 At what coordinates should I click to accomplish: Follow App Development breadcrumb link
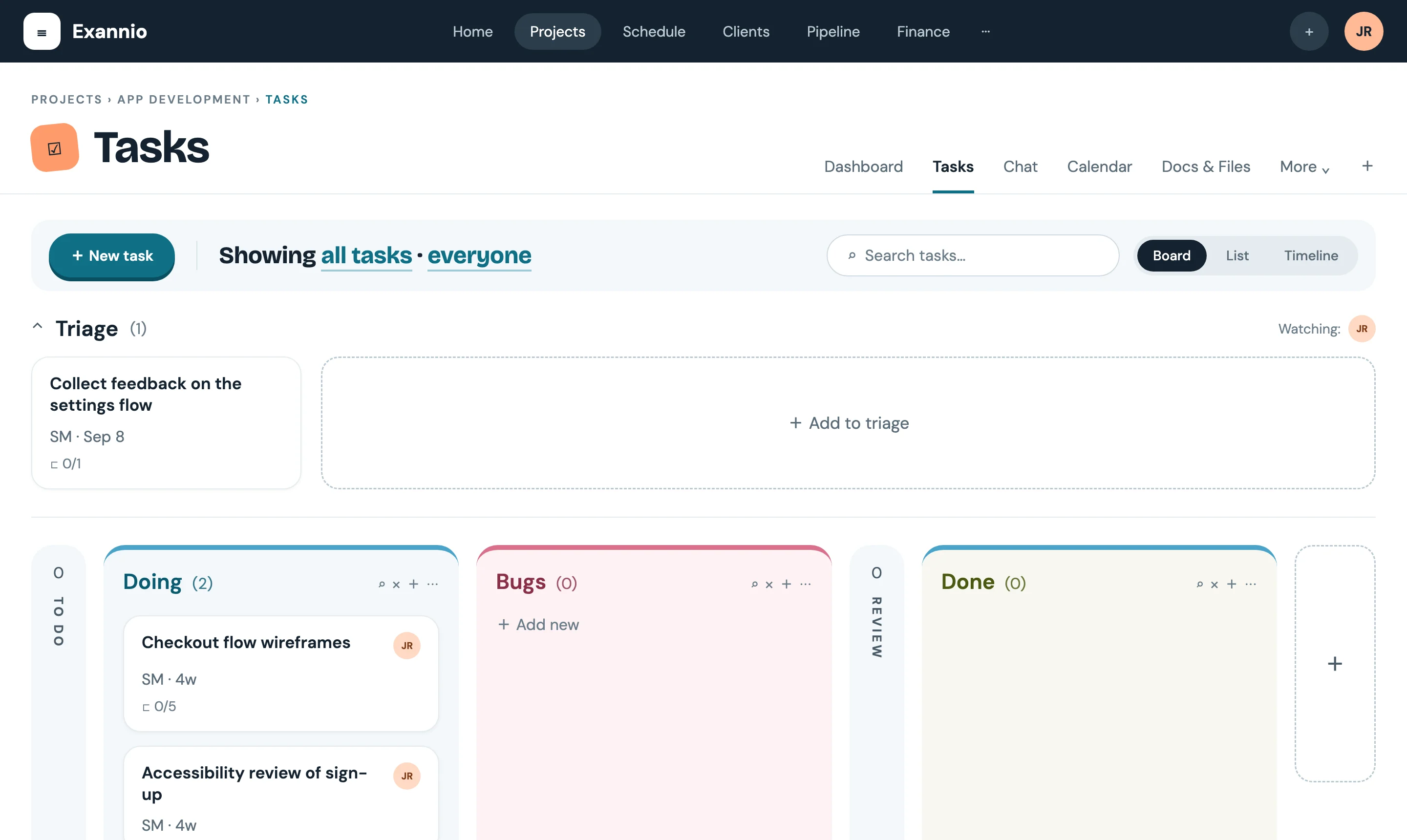coord(184,100)
